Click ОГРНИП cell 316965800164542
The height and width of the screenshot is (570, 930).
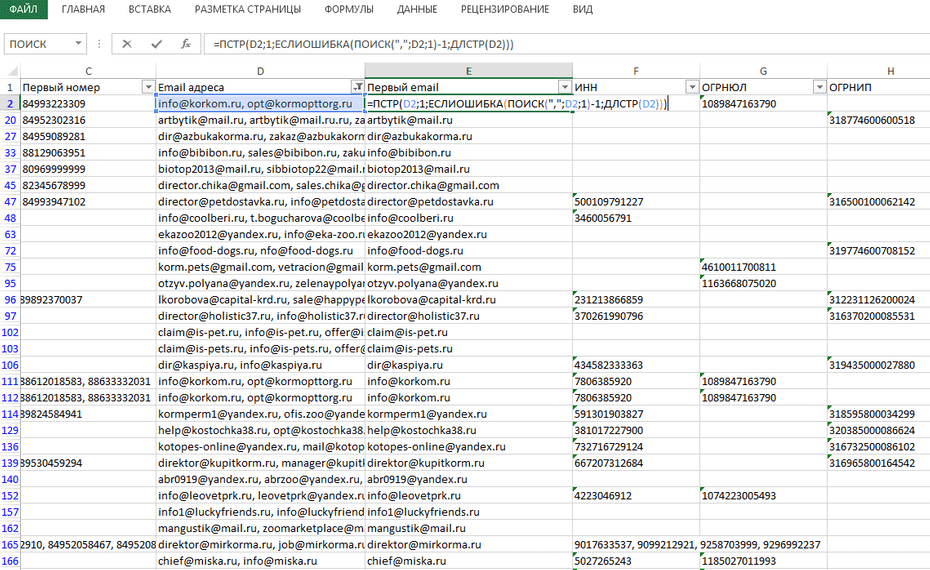[x=879, y=463]
